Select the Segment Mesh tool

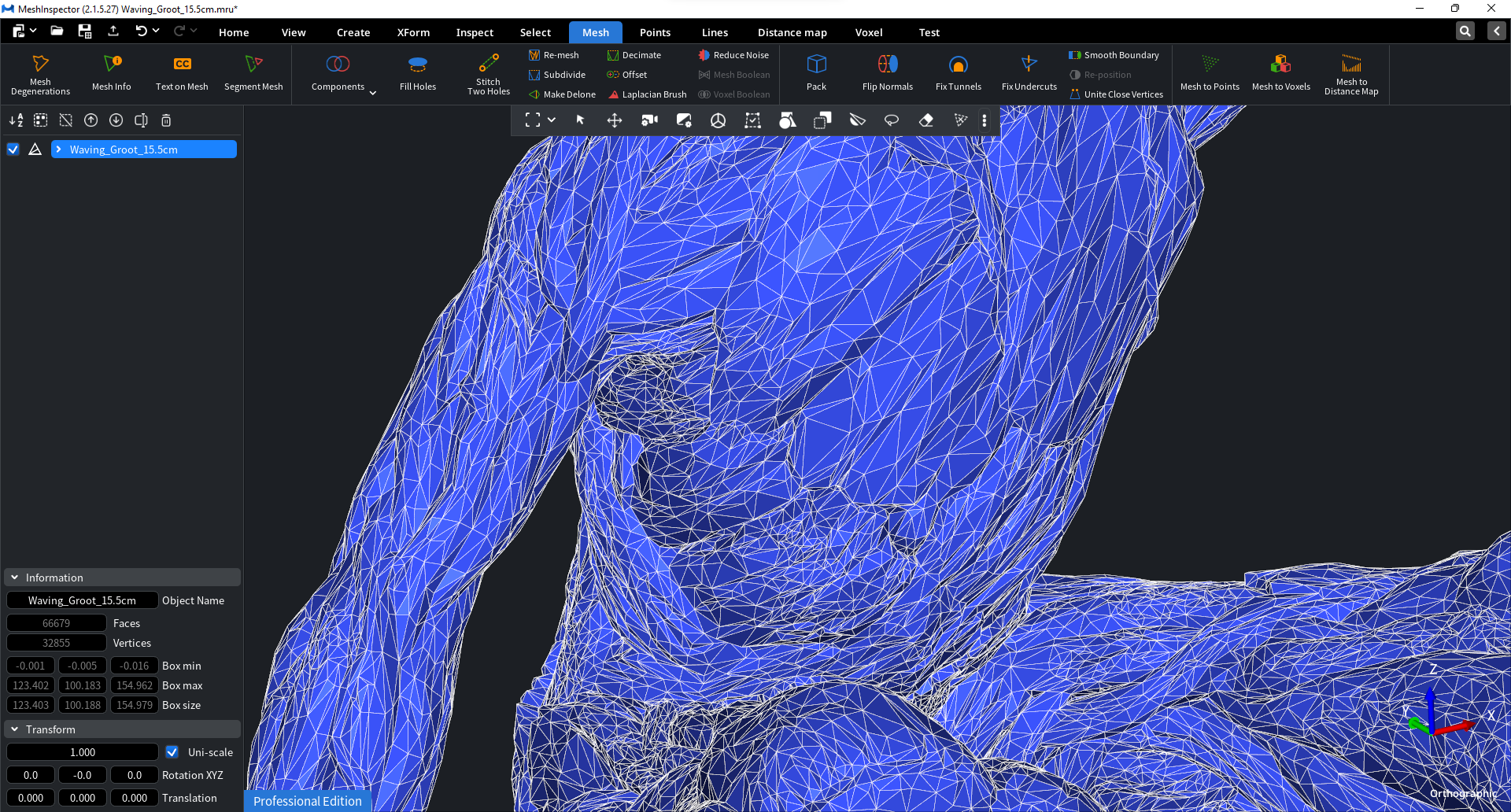[x=253, y=74]
